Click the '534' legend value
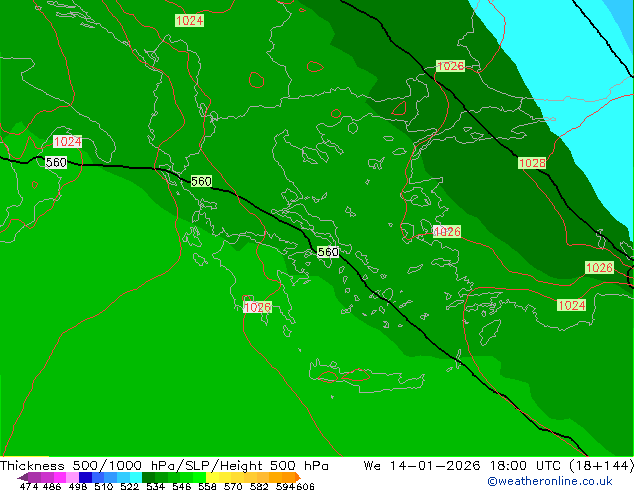The image size is (634, 490). coord(155,486)
